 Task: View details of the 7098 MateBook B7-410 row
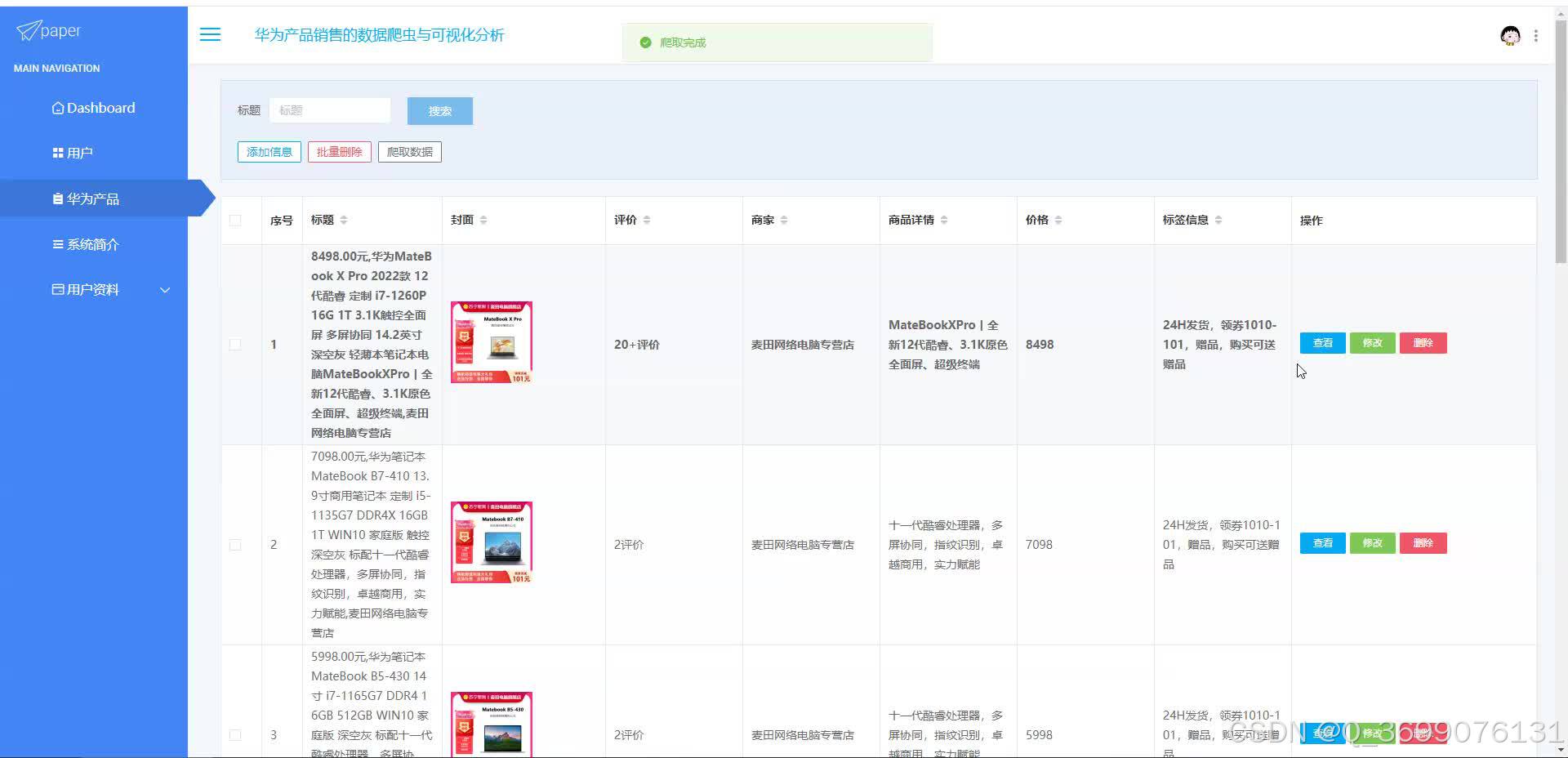[x=1323, y=543]
